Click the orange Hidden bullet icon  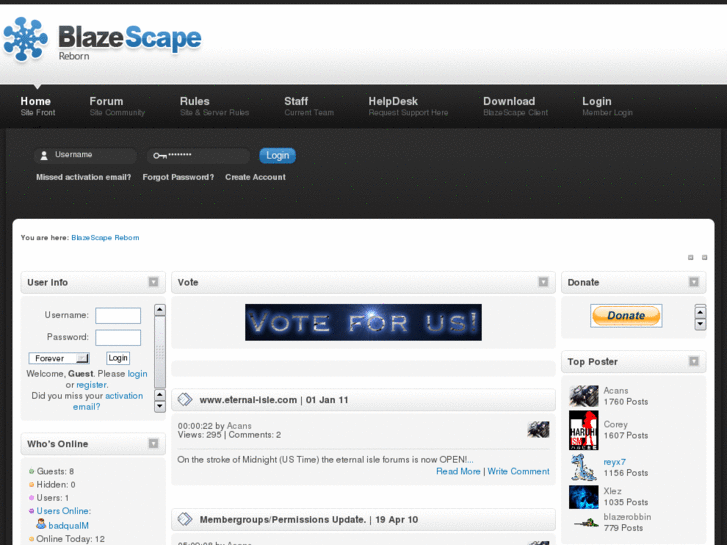click(32, 484)
